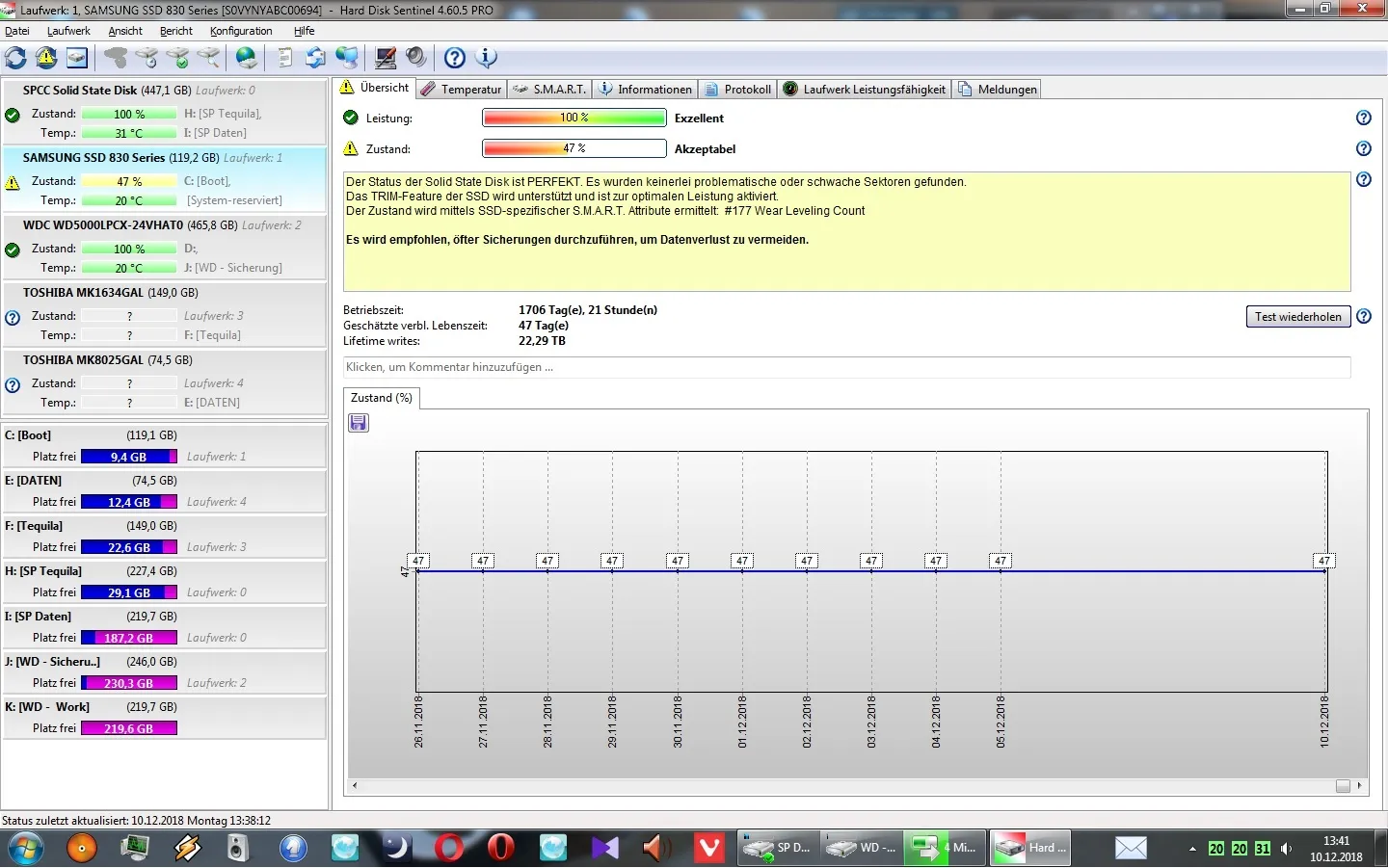This screenshot has width=1388, height=868.
Task: Click the chart data marker at 10.12.2018
Action: (1324, 561)
